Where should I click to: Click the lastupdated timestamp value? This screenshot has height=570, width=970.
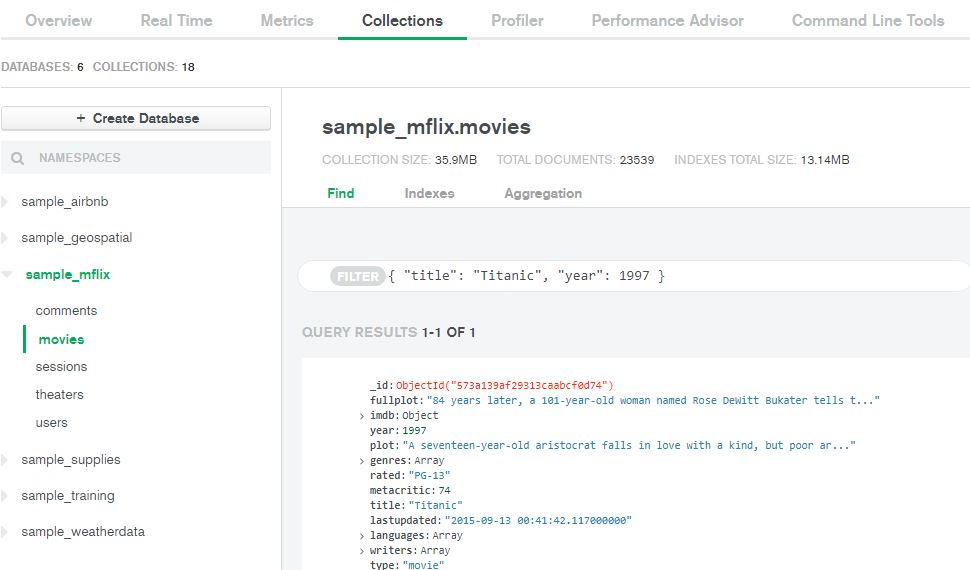[538, 520]
